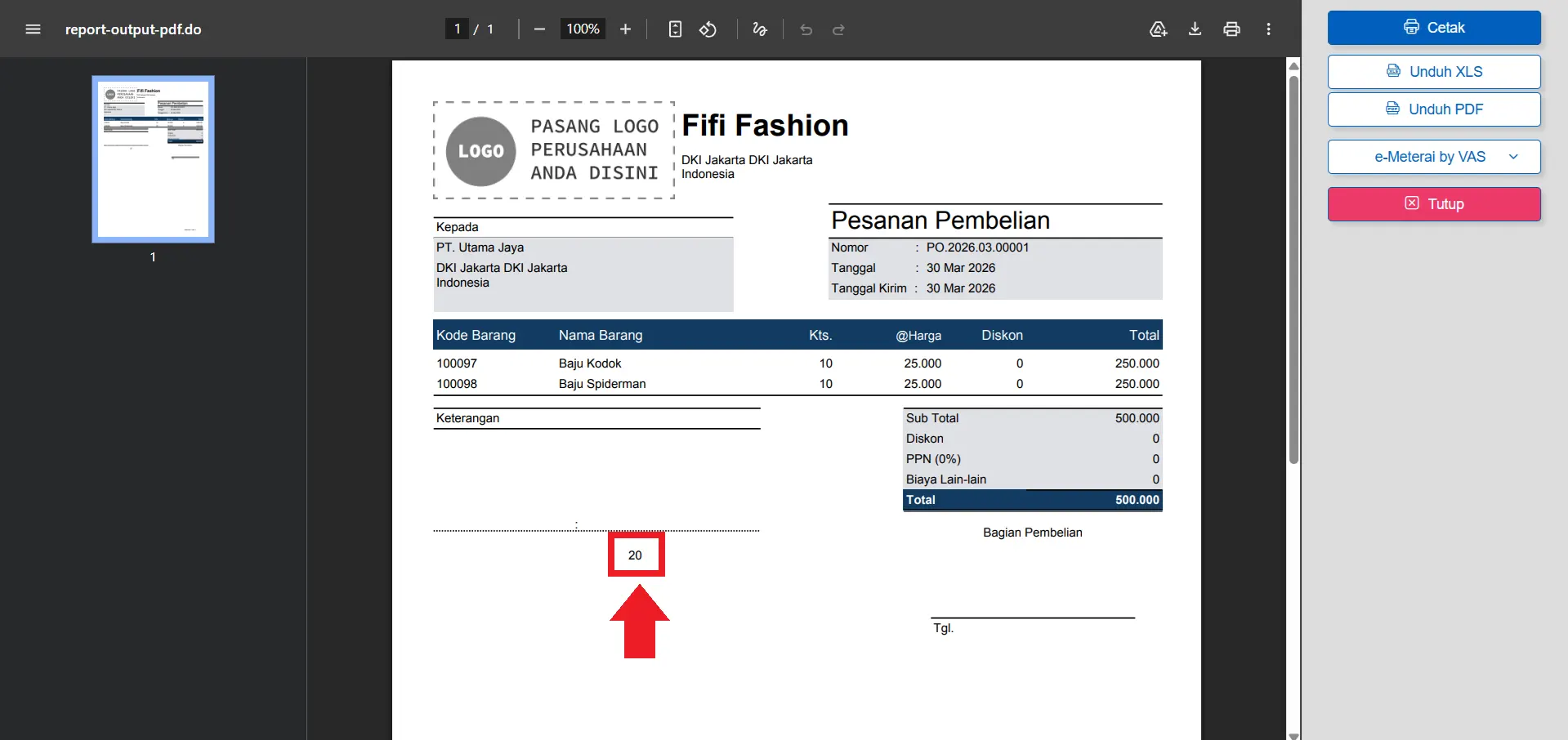The width and height of the screenshot is (1568, 740).
Task: Open the three-dot More options menu
Action: coord(1268,29)
